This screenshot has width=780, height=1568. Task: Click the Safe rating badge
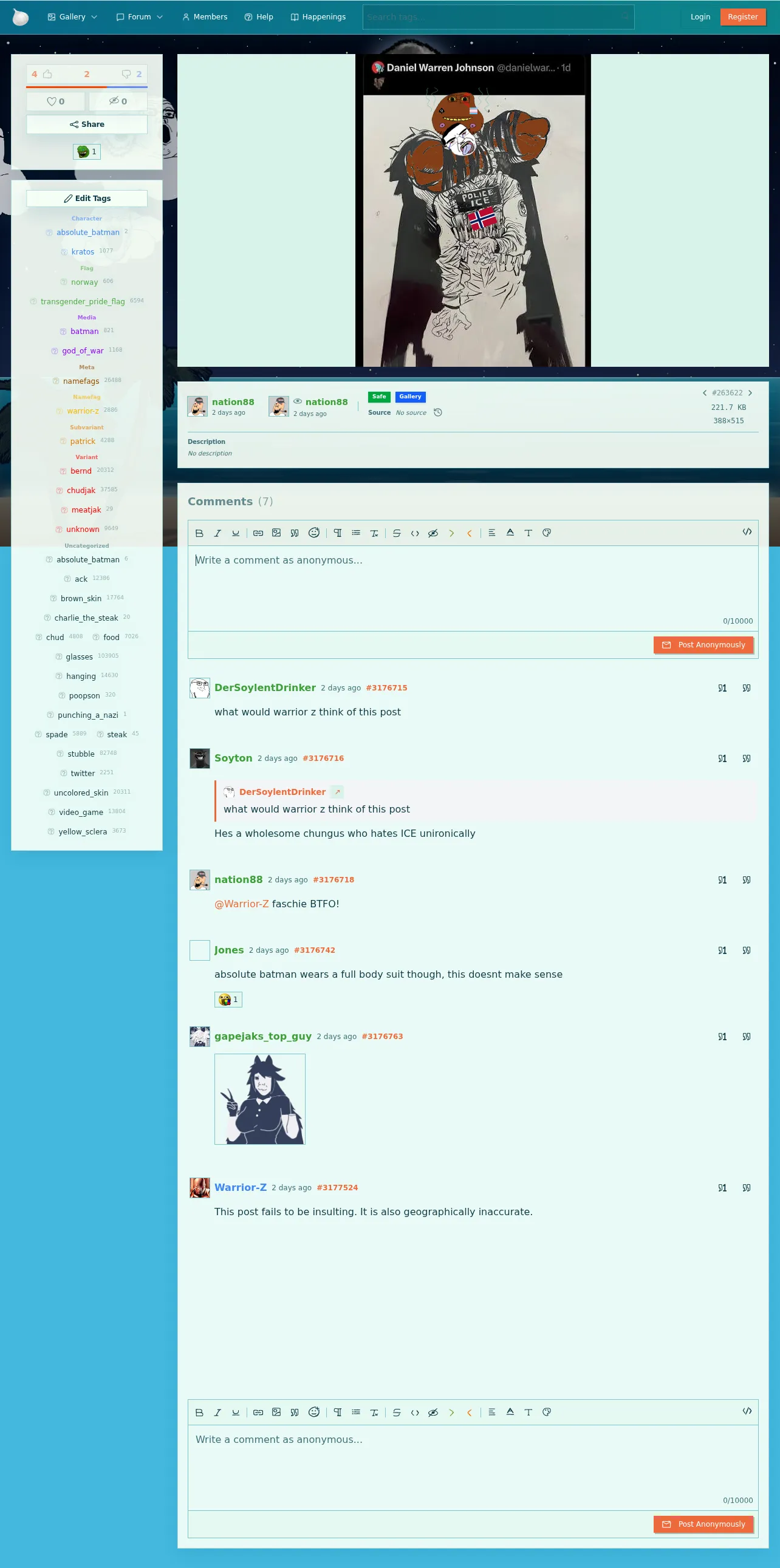[x=379, y=397]
